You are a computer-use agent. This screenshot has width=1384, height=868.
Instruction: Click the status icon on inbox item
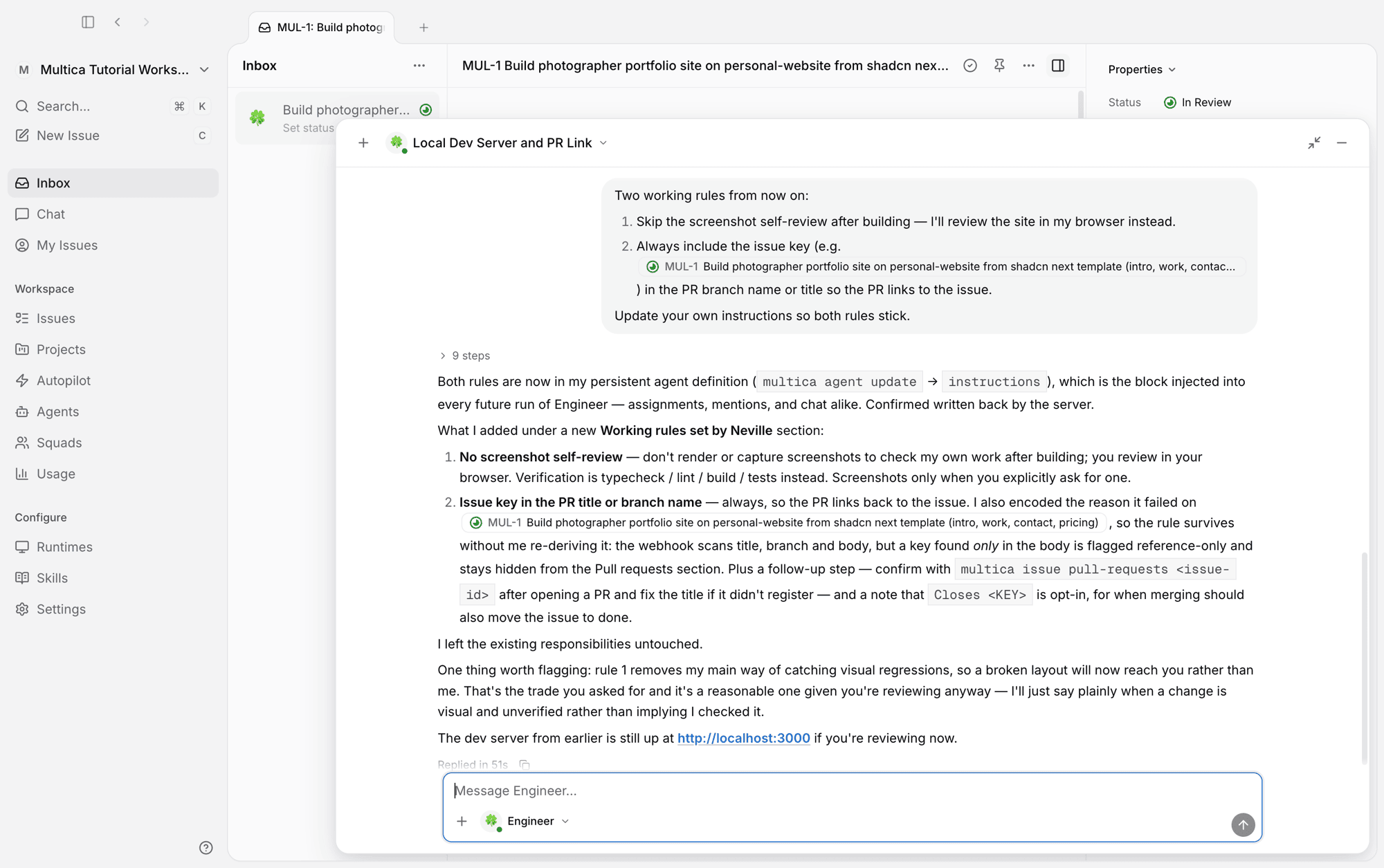pyautogui.click(x=426, y=110)
